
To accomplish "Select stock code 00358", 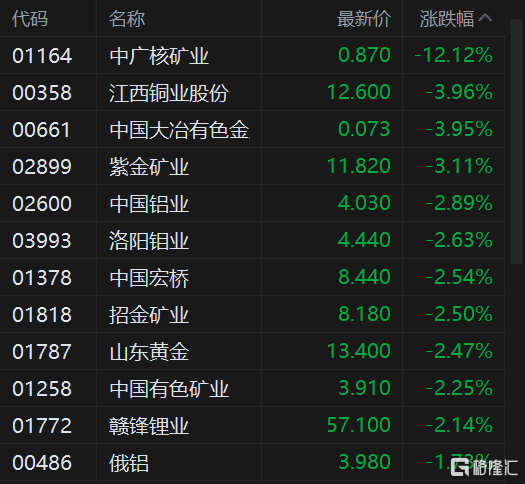I will [42, 92].
